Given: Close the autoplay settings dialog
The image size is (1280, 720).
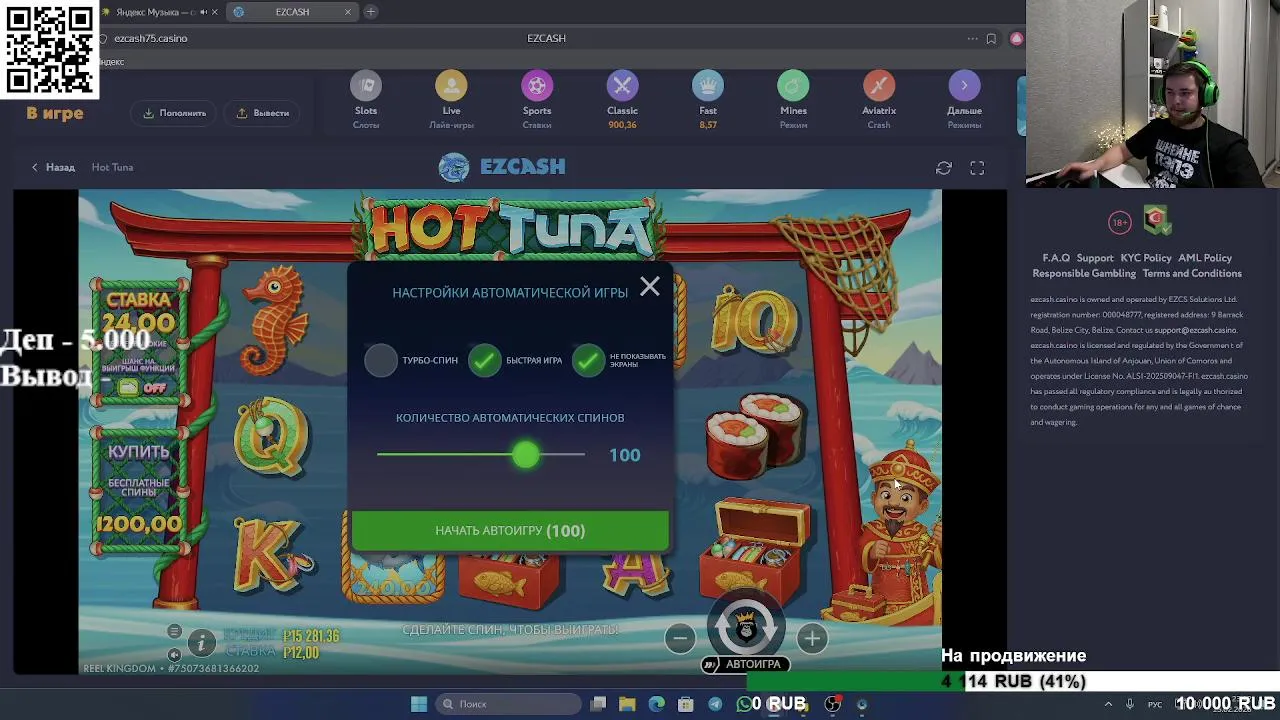Looking at the screenshot, I should (650, 287).
